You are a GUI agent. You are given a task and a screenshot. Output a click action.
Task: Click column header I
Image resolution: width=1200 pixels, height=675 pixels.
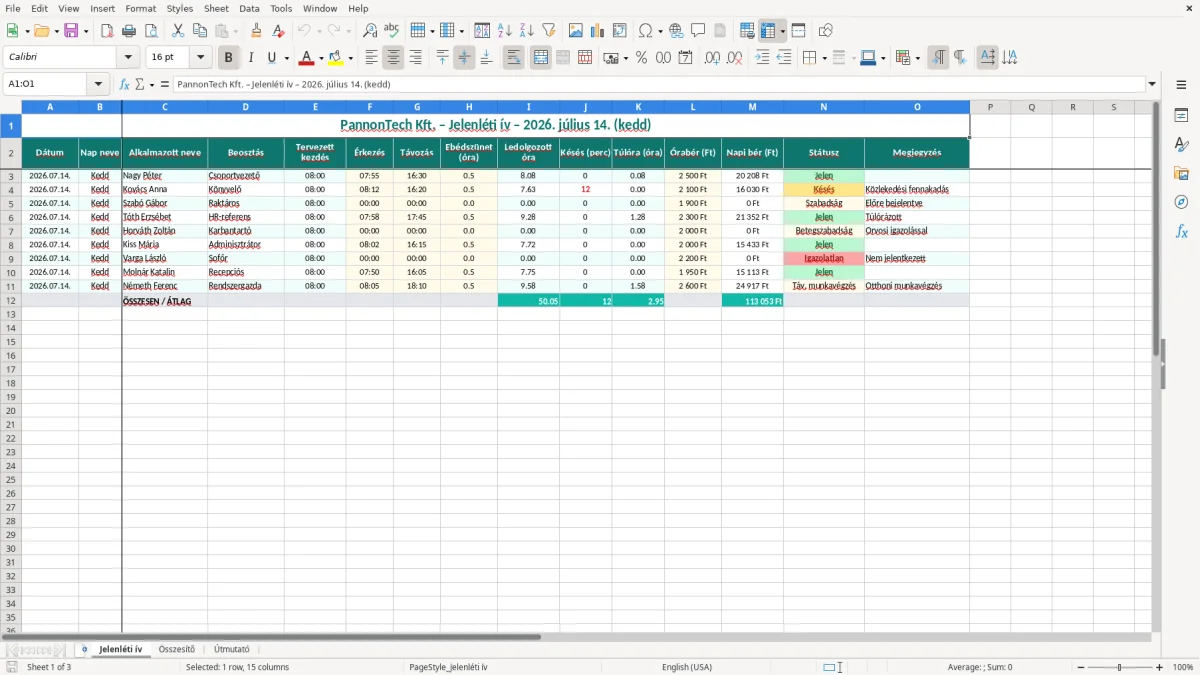point(528,106)
